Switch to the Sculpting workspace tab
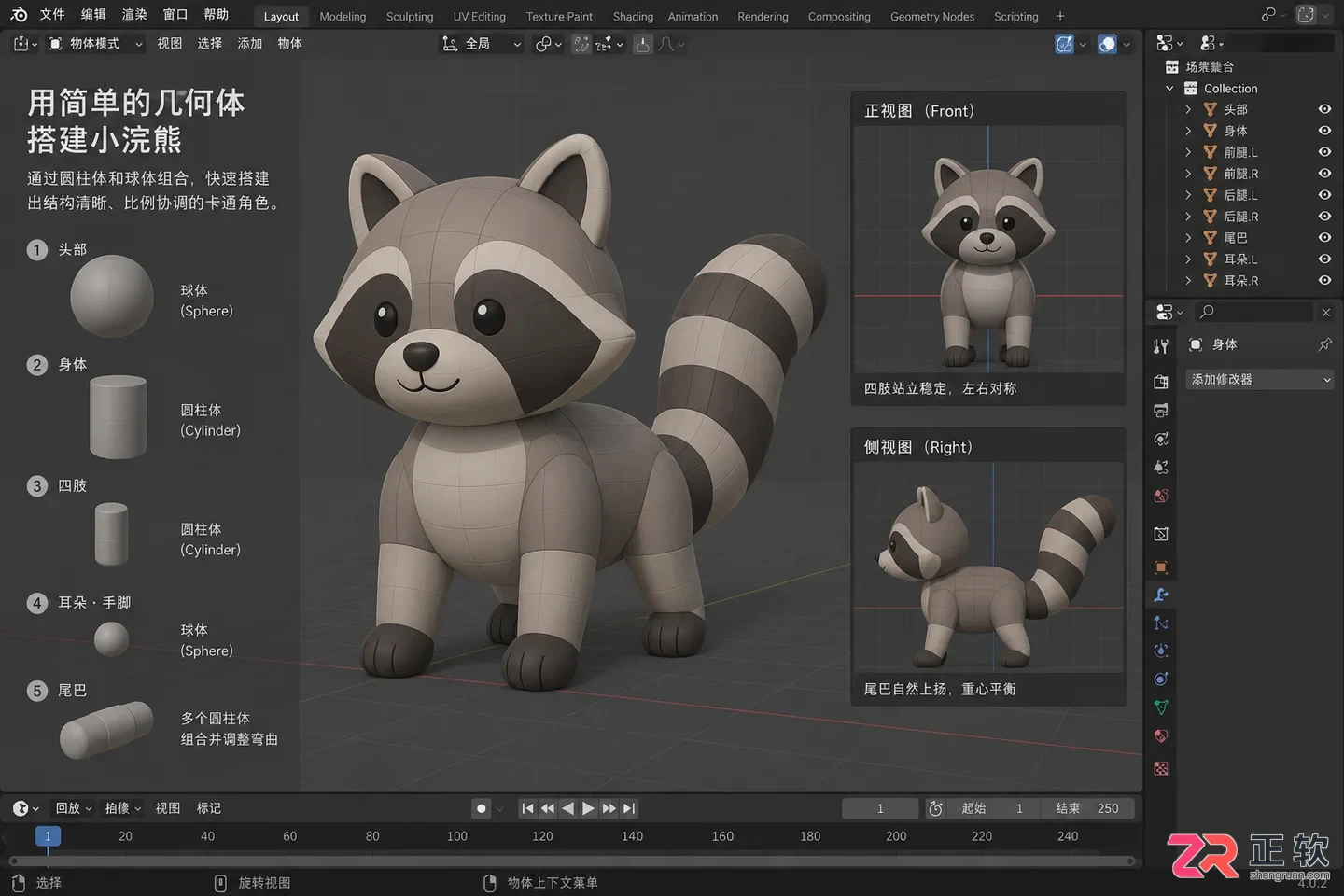This screenshot has height=896, width=1344. (x=410, y=17)
